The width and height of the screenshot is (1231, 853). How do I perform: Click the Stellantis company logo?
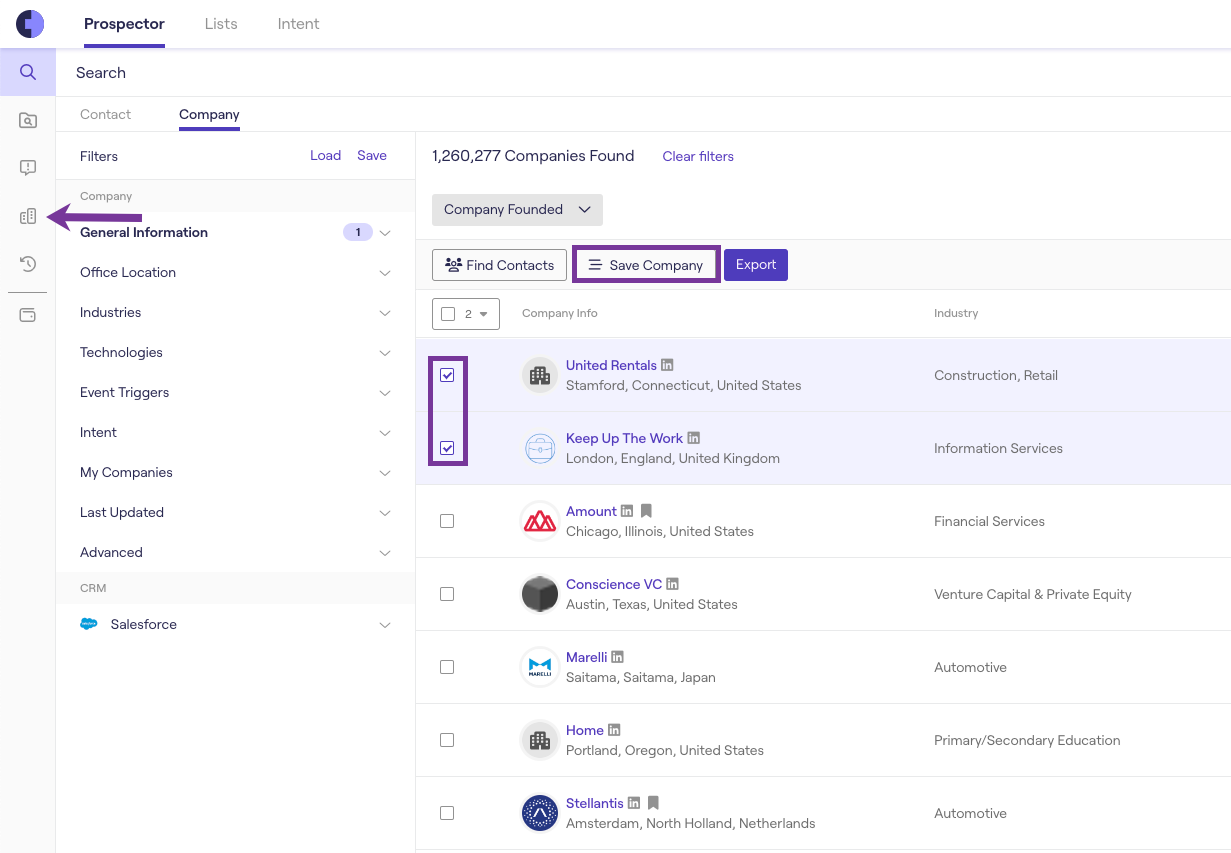tap(540, 813)
